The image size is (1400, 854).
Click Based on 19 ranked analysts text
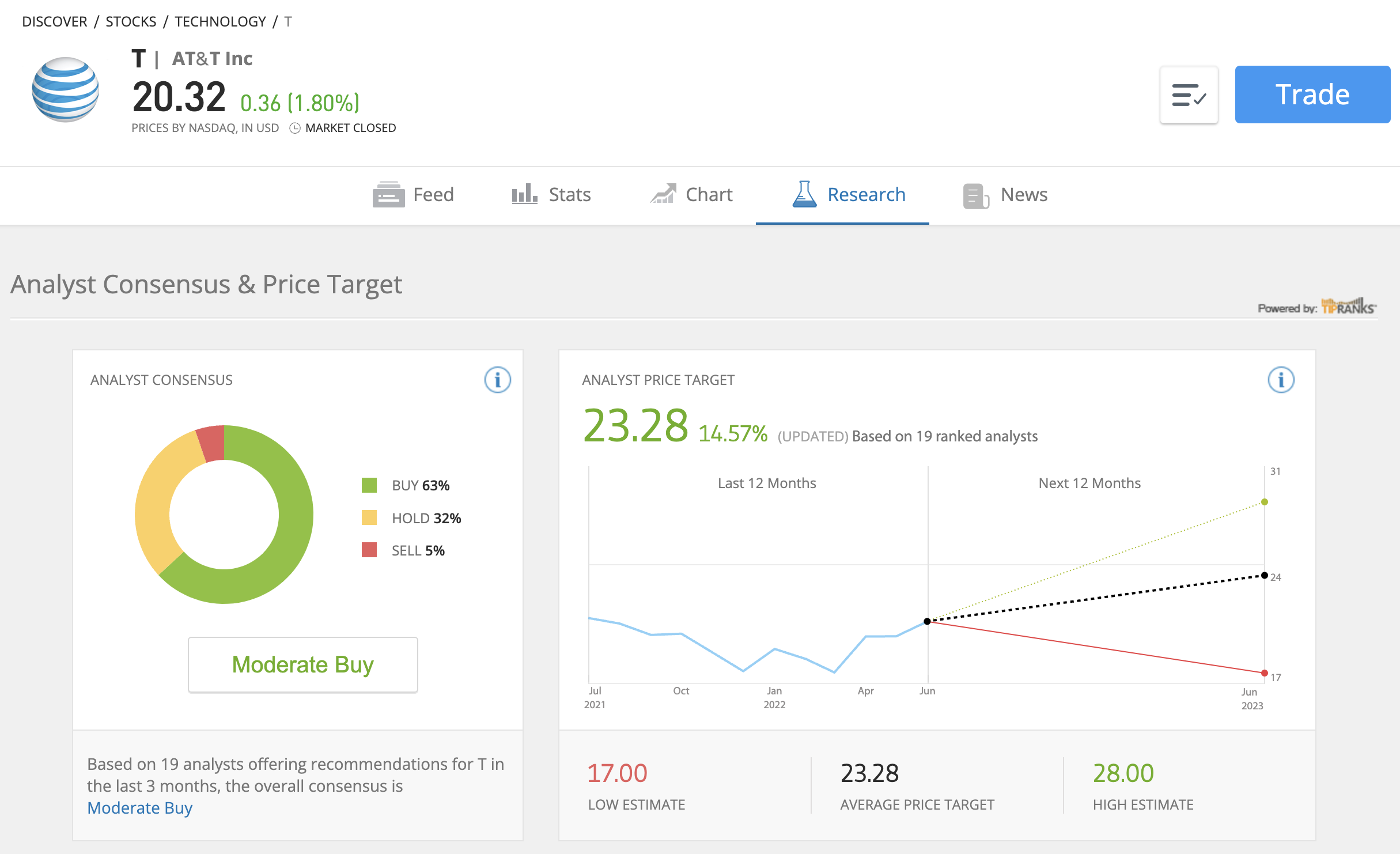coord(945,436)
